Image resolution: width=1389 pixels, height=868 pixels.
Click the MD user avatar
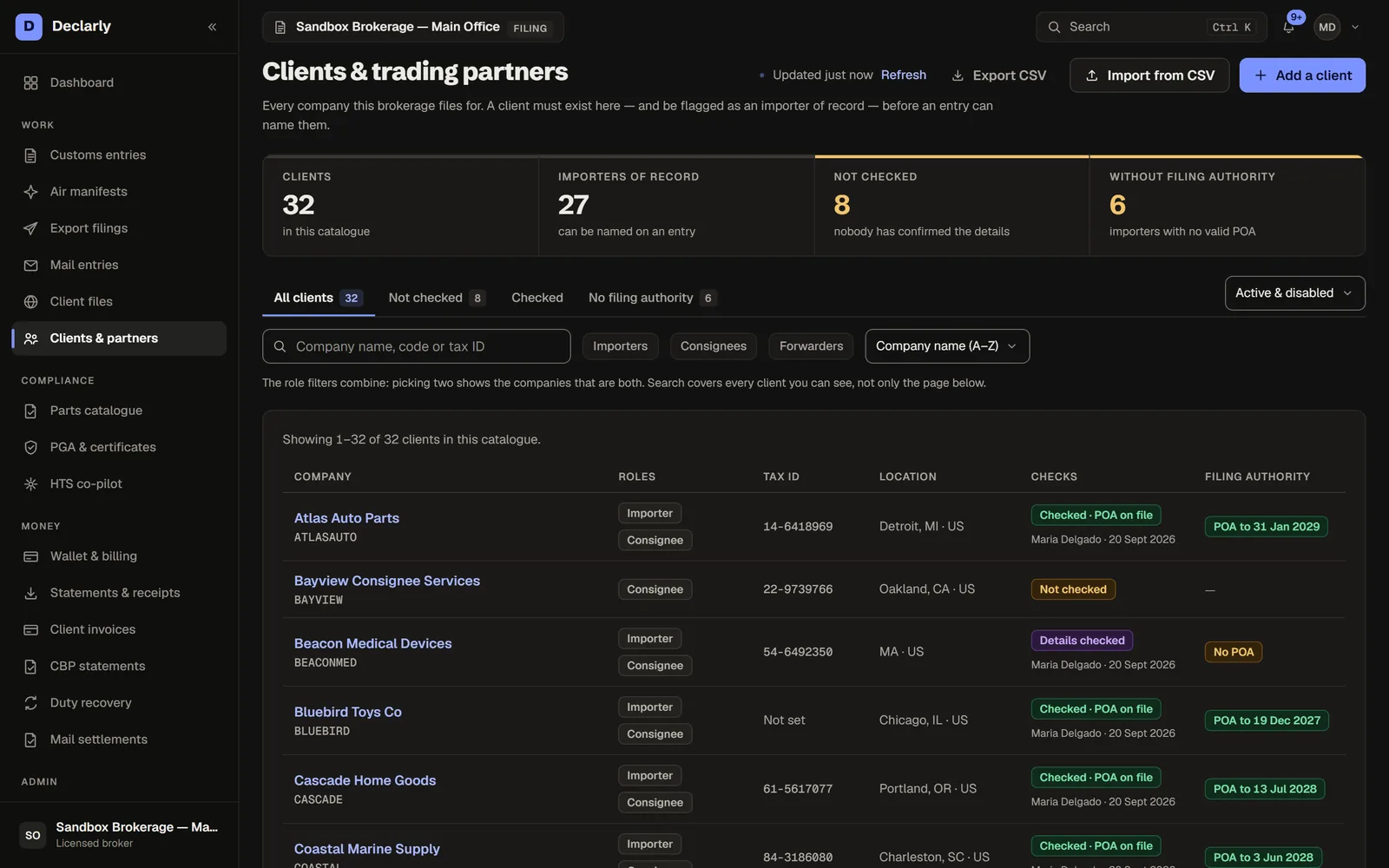click(1326, 27)
